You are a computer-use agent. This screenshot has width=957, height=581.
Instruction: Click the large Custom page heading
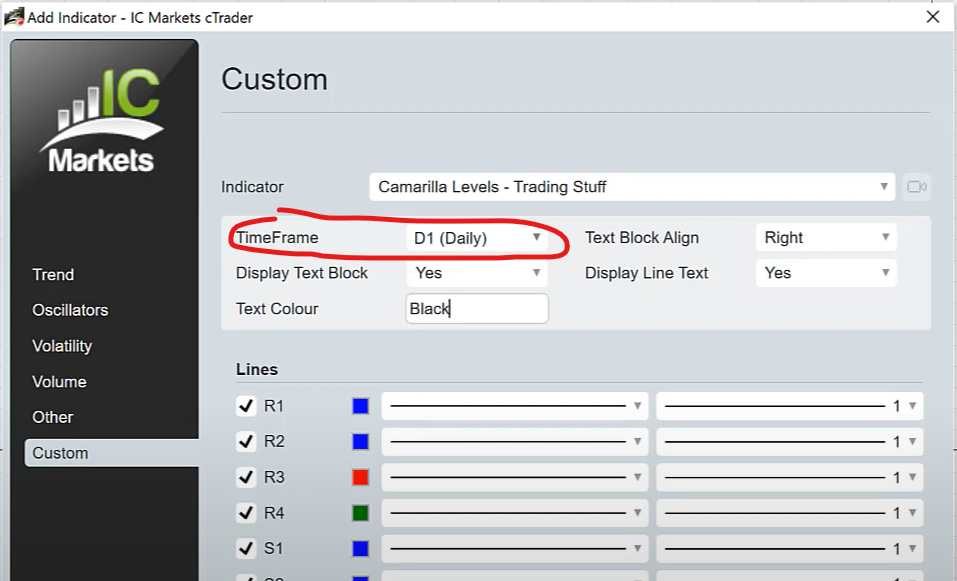coord(275,79)
